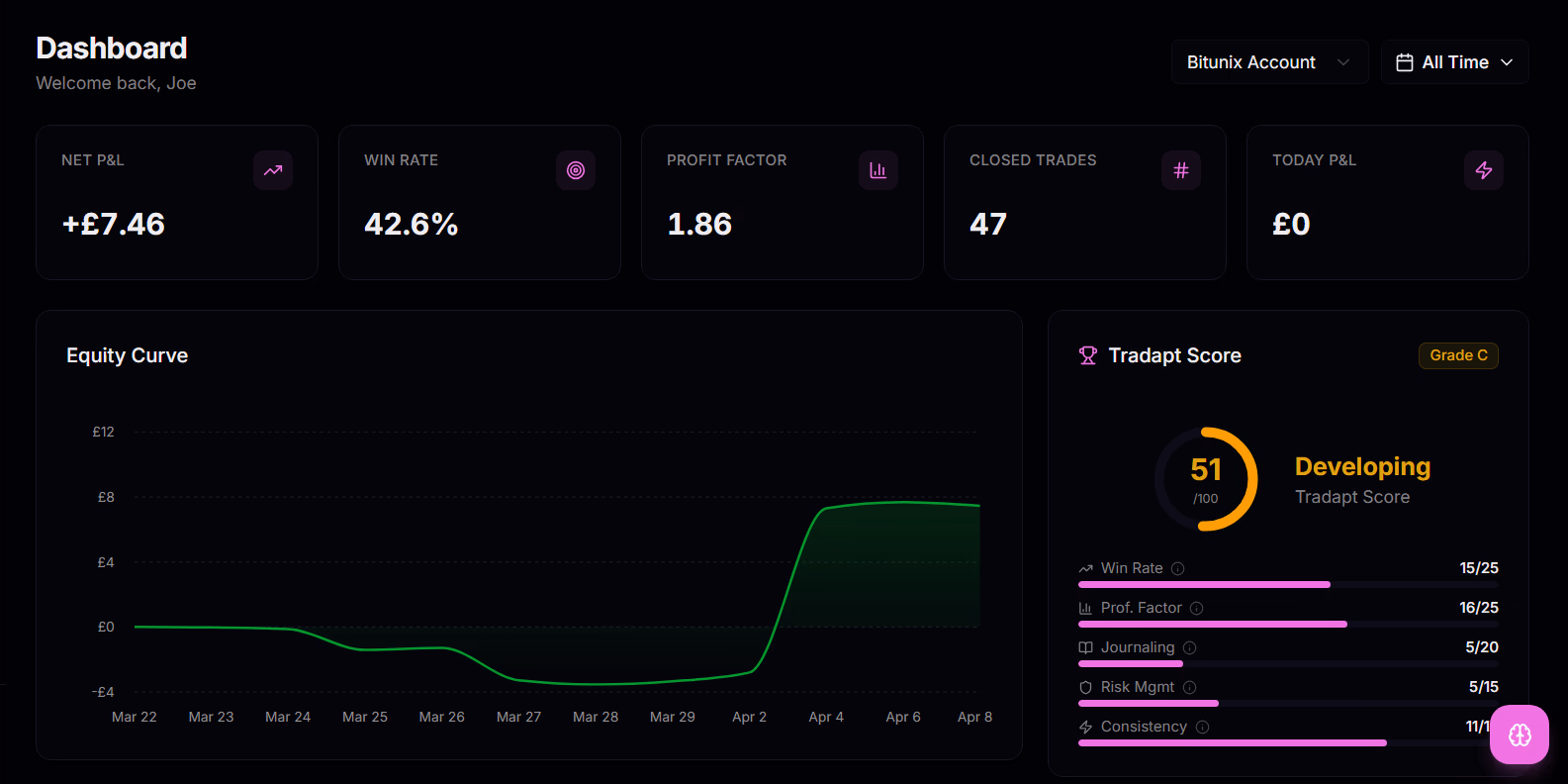
Task: Click the info icon beside Win Rate
Action: pos(1178,568)
